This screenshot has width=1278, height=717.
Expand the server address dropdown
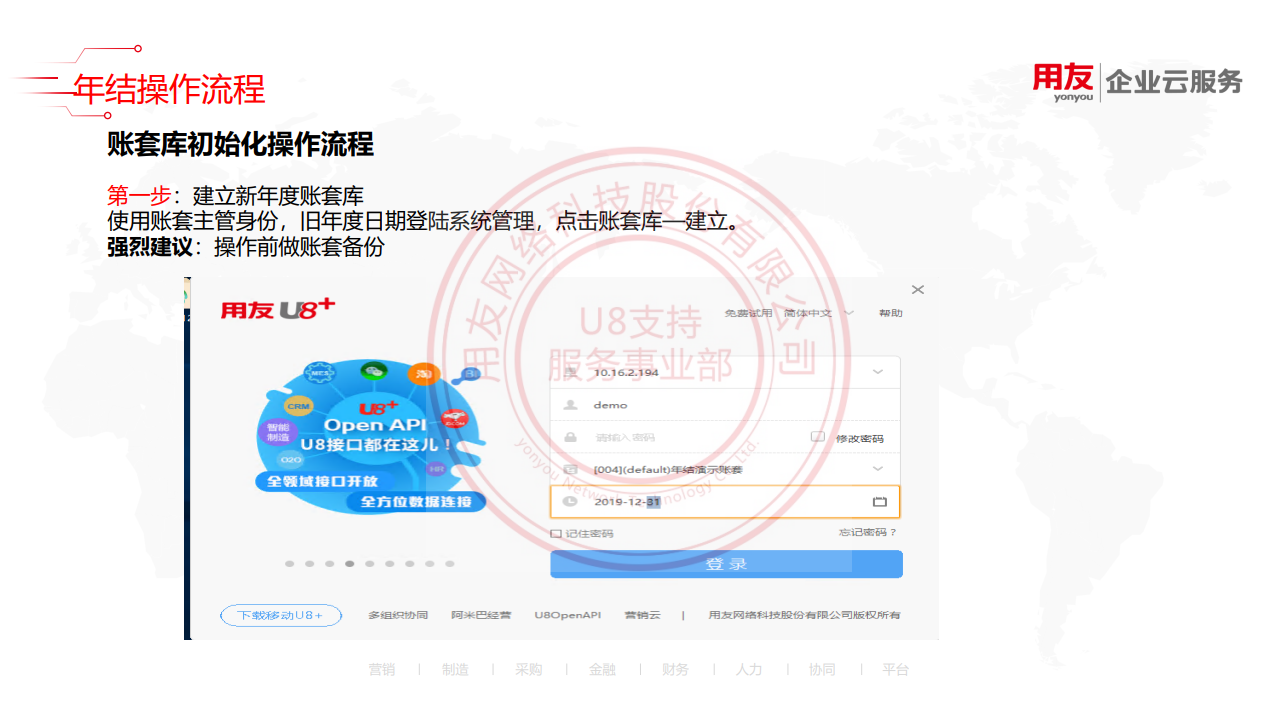878,372
